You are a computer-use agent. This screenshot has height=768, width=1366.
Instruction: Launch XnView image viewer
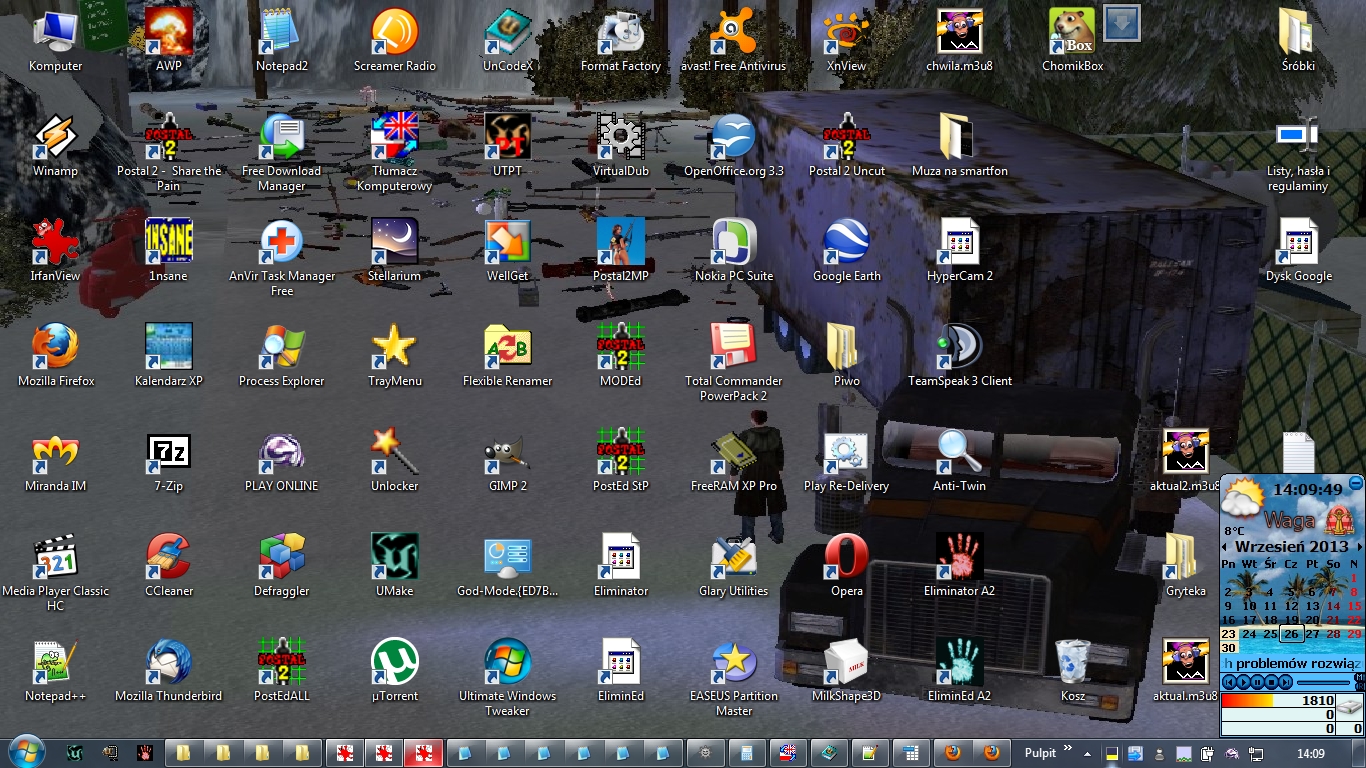[x=846, y=40]
